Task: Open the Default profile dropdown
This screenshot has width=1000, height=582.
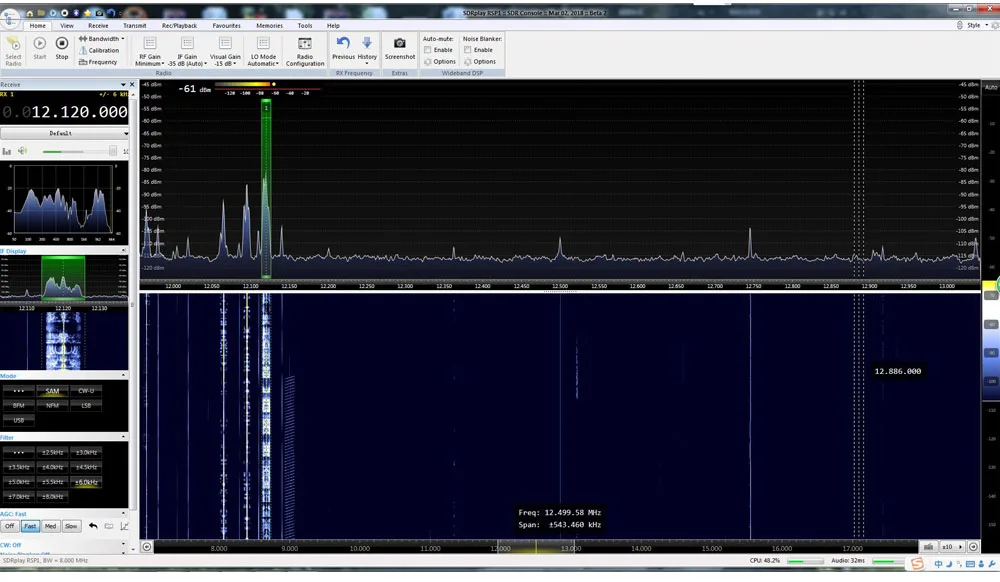Action: [65, 133]
